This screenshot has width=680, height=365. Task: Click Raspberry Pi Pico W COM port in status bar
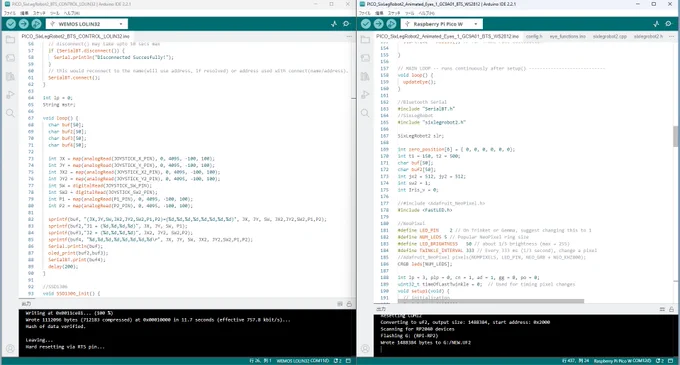(622, 361)
